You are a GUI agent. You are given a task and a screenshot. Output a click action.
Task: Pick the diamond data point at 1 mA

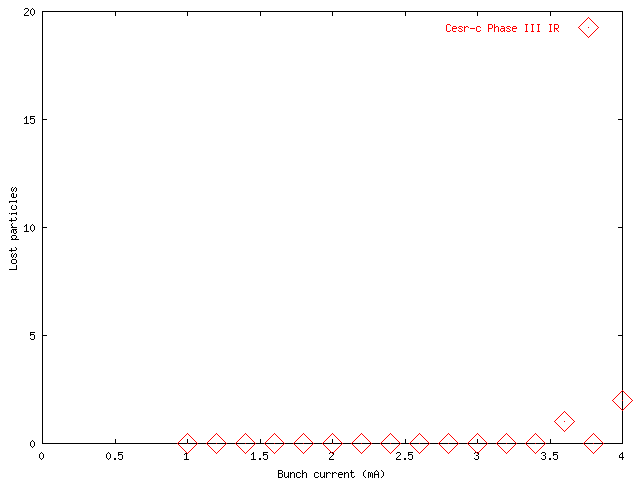pos(188,443)
